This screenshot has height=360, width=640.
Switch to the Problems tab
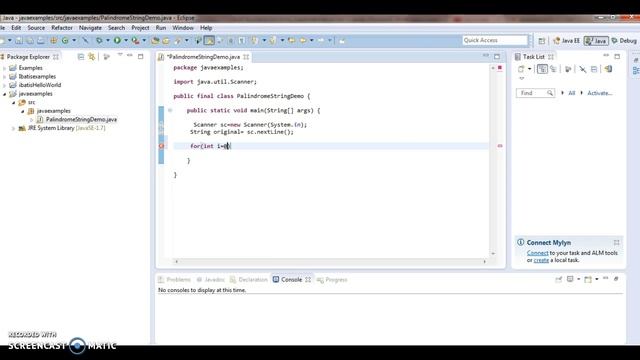[175, 280]
